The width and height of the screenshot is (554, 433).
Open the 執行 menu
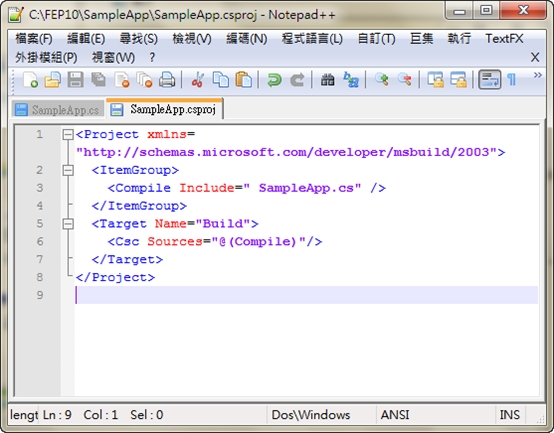pyautogui.click(x=459, y=38)
